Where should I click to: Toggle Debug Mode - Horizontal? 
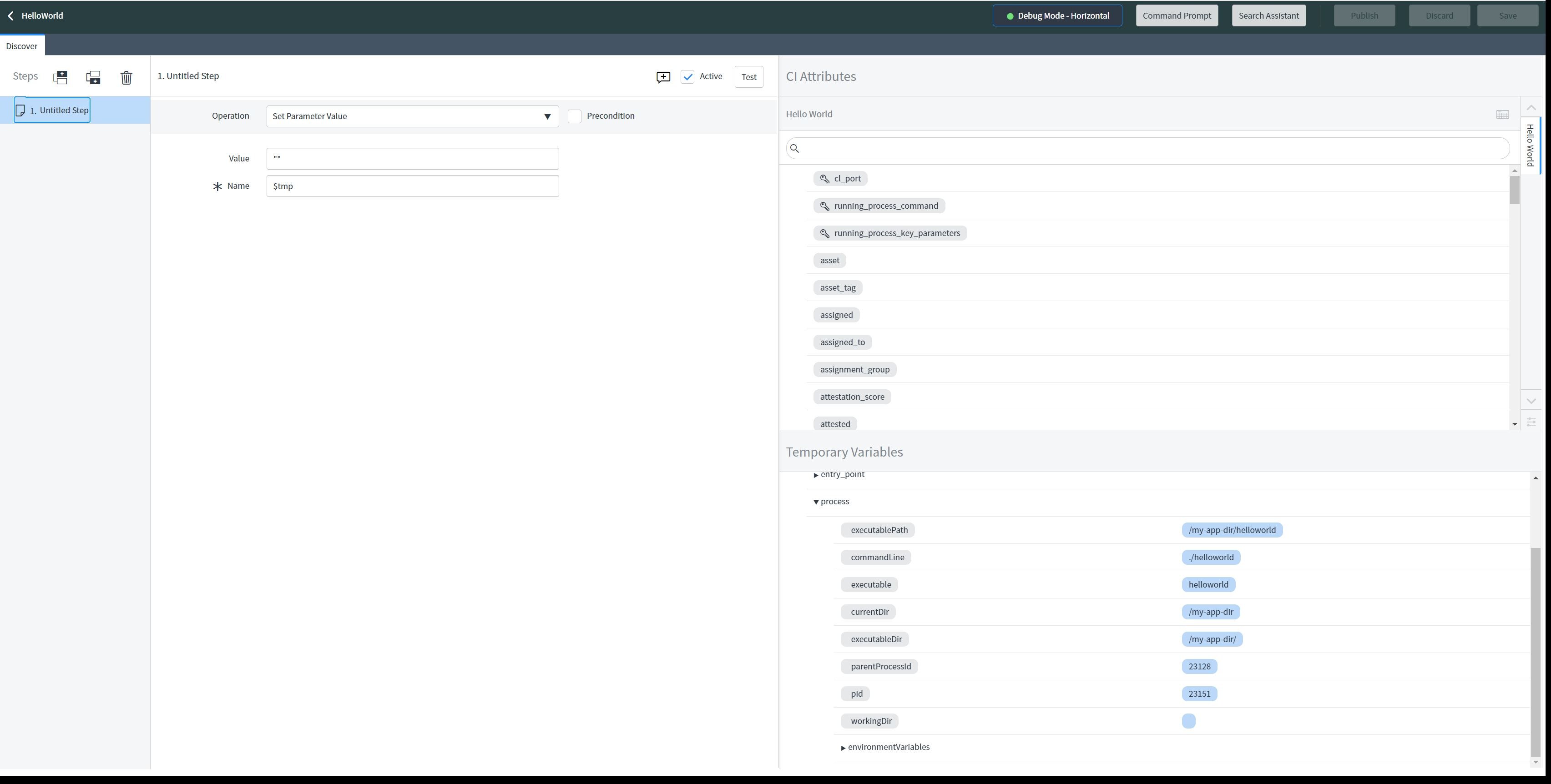1057,15
